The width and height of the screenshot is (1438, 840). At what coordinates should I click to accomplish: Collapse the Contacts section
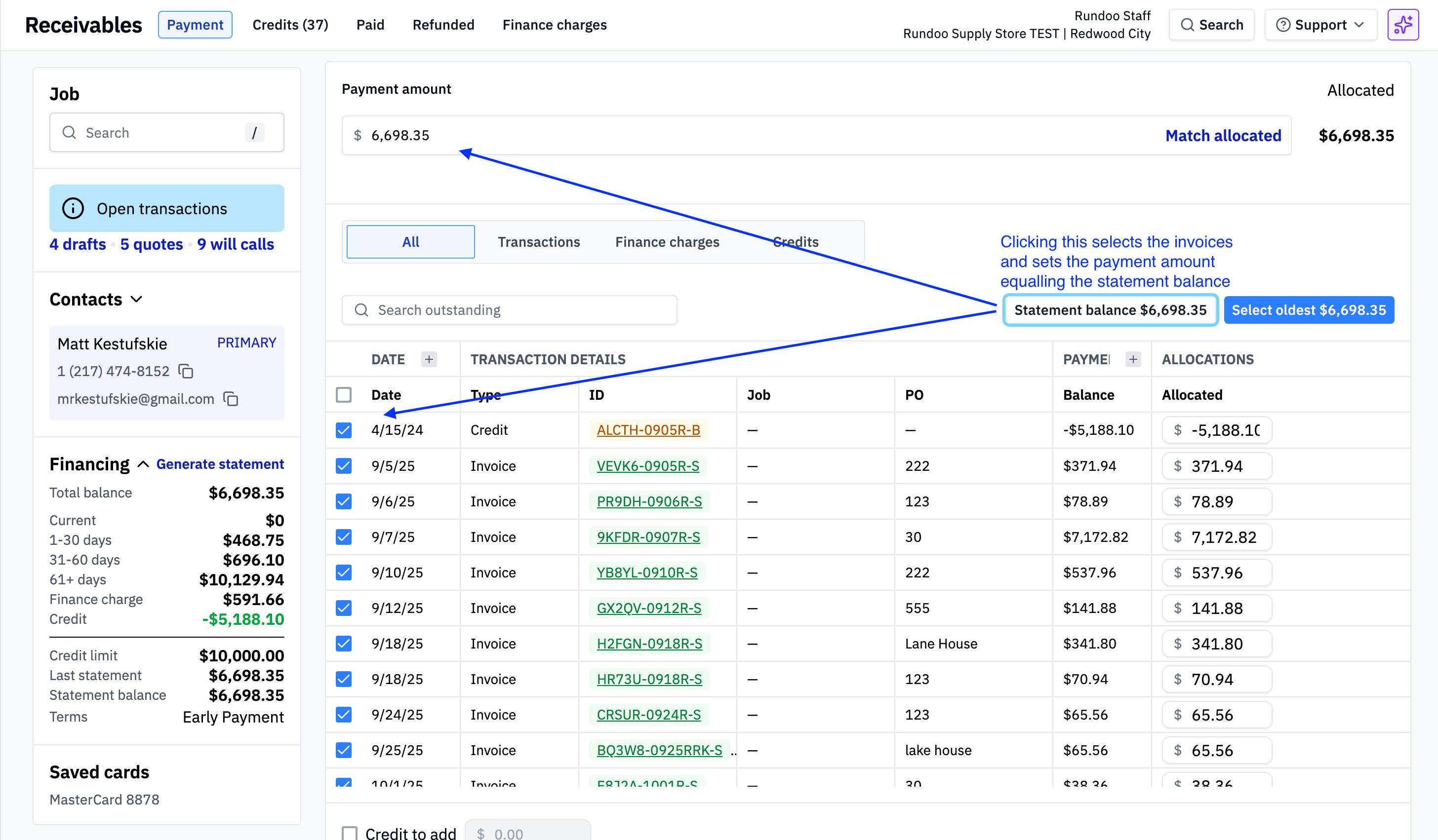tap(136, 300)
